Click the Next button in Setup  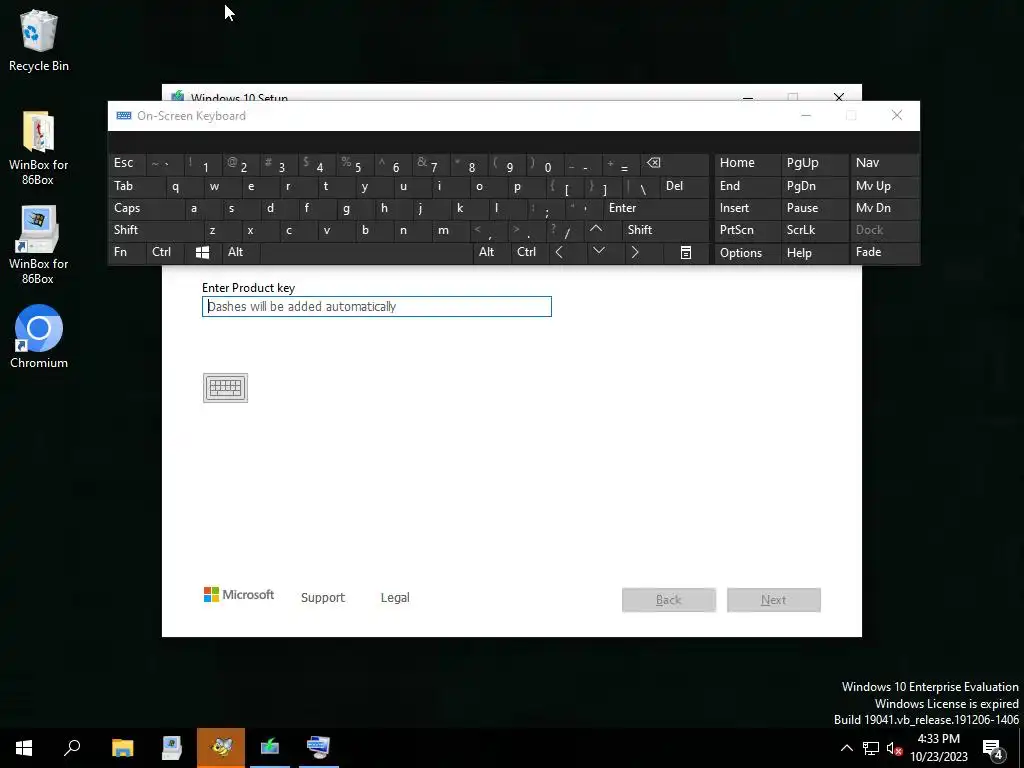(774, 600)
